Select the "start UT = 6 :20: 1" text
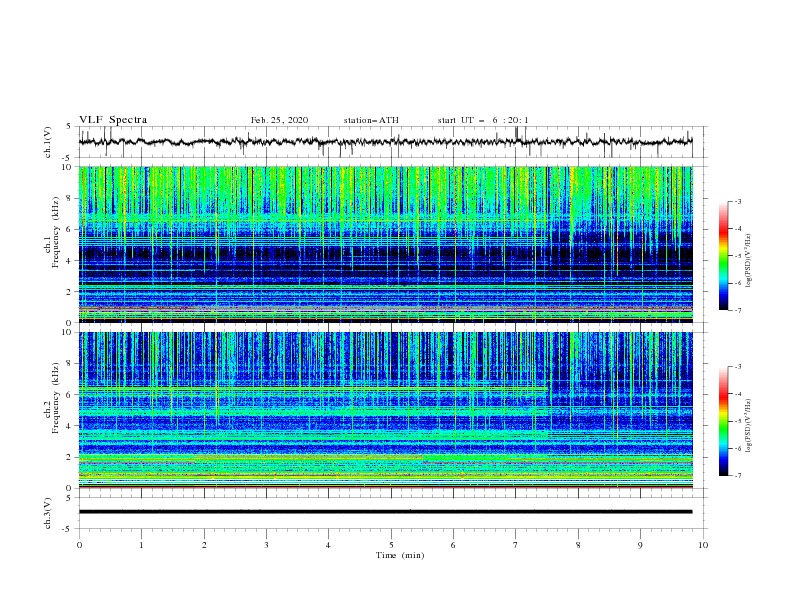Image resolution: width=792 pixels, height=612 pixels. pyautogui.click(x=483, y=120)
